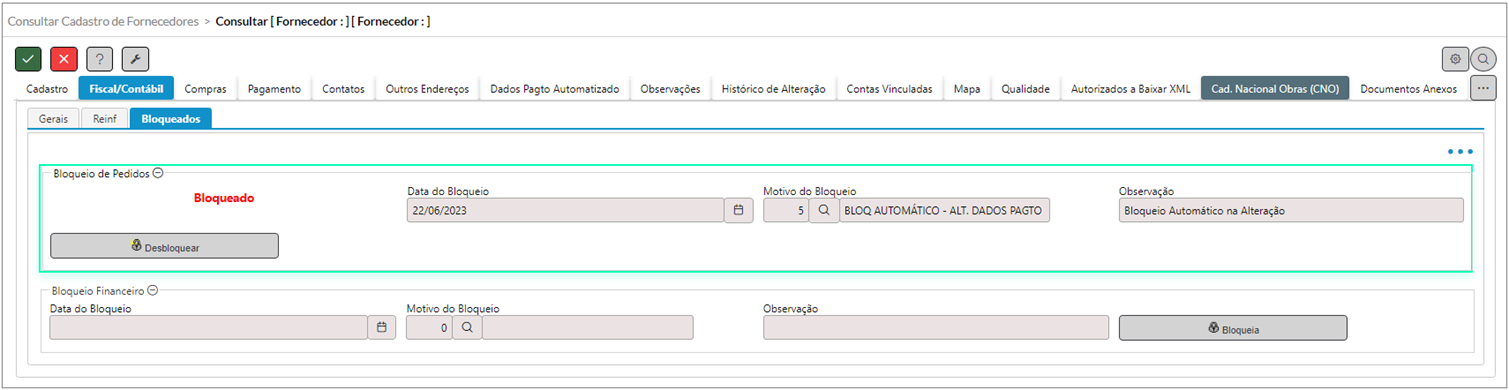The height and width of the screenshot is (390, 1509).
Task: Open Histórico de Alteração tab
Action: point(773,89)
